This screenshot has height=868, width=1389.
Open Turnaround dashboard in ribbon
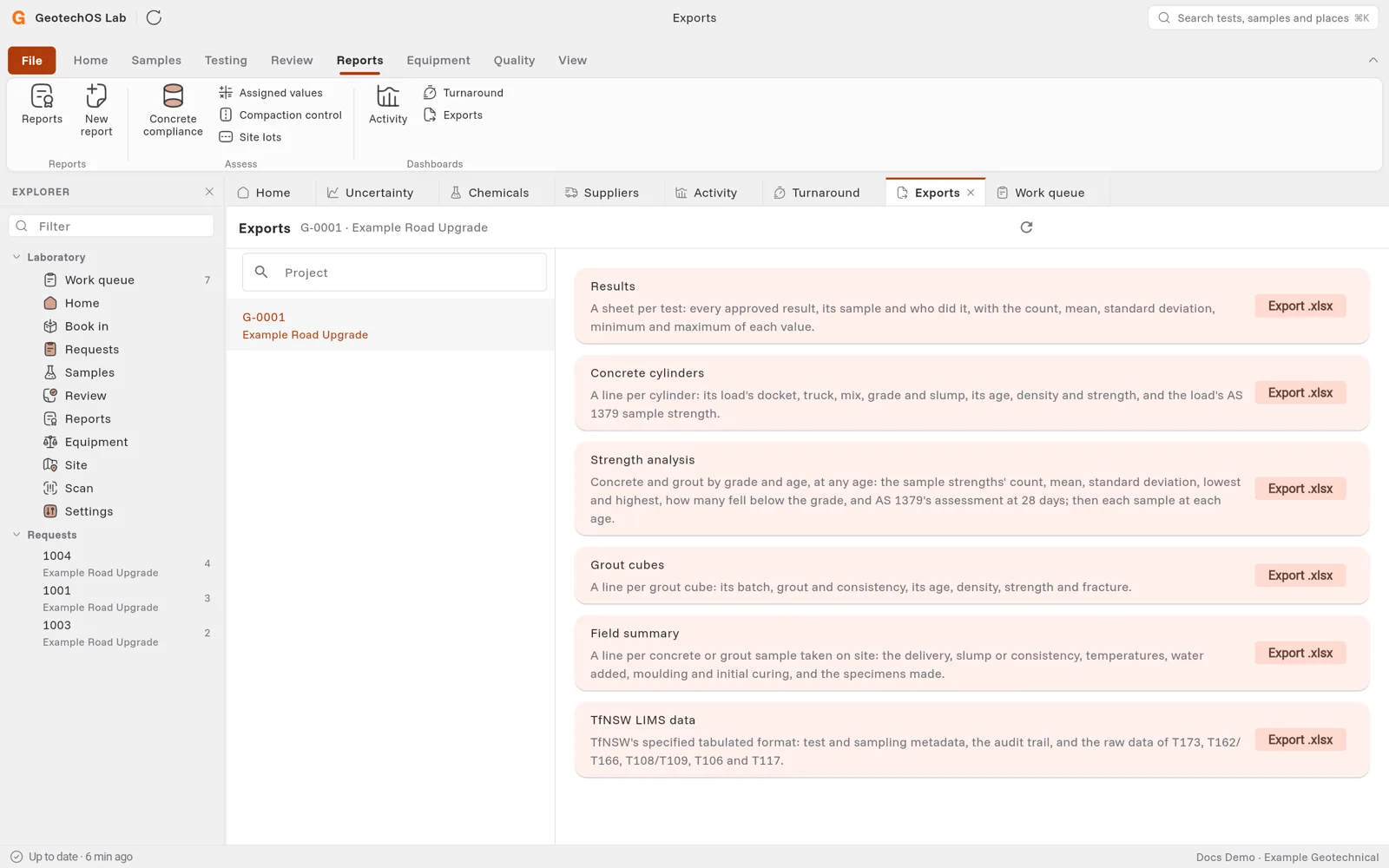463,93
